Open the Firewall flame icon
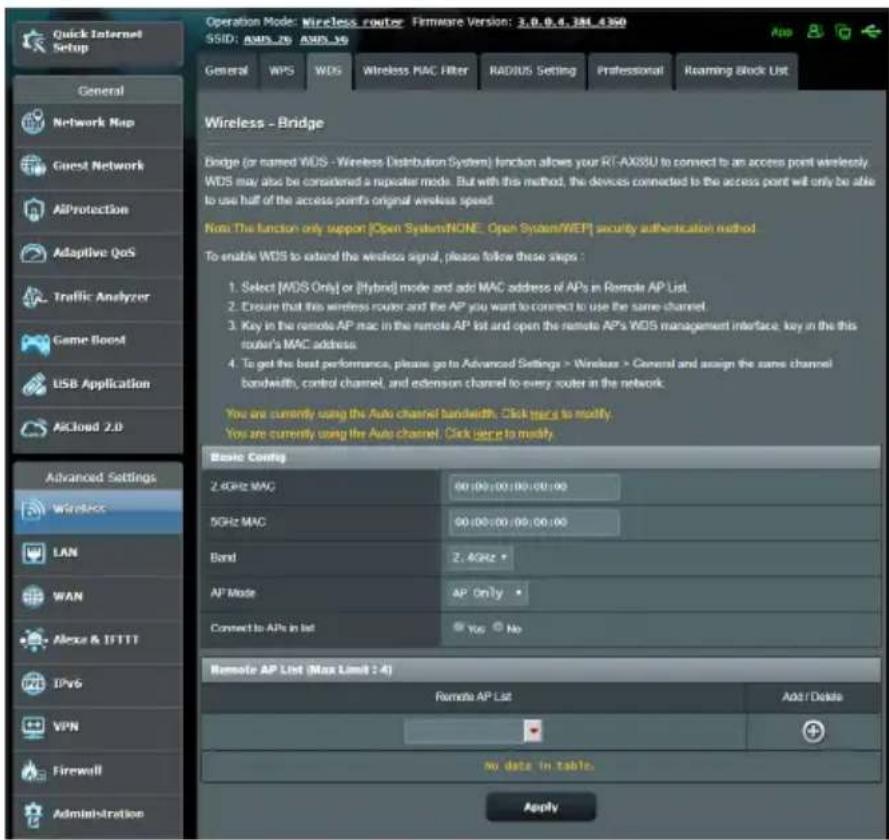Image resolution: width=889 pixels, height=840 pixels. click(32, 771)
